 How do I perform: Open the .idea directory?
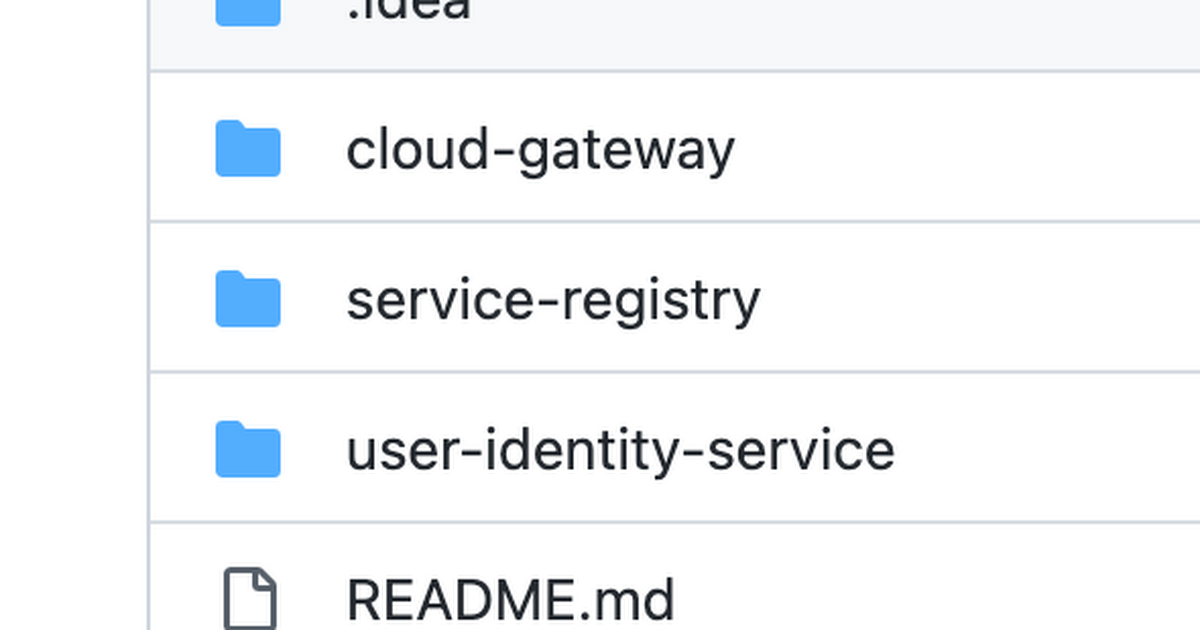tap(410, 8)
